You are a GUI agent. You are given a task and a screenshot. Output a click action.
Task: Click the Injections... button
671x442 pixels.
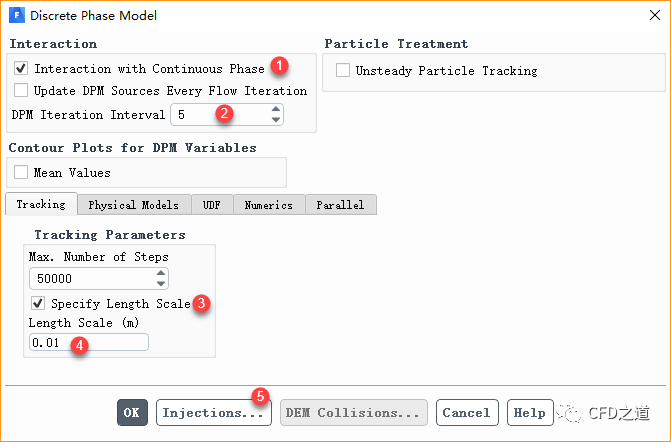point(213,412)
